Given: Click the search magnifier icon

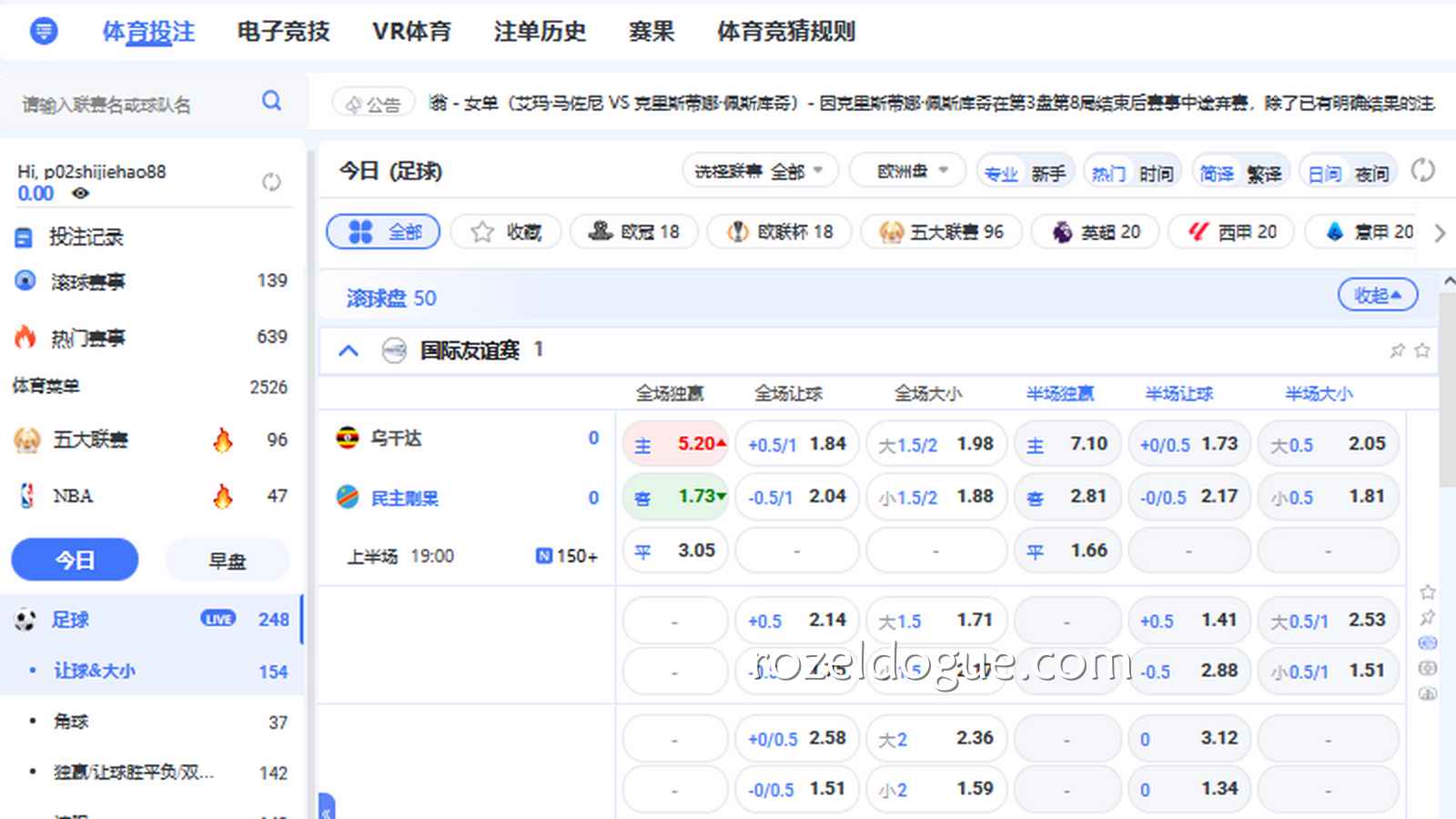Looking at the screenshot, I should (x=271, y=101).
